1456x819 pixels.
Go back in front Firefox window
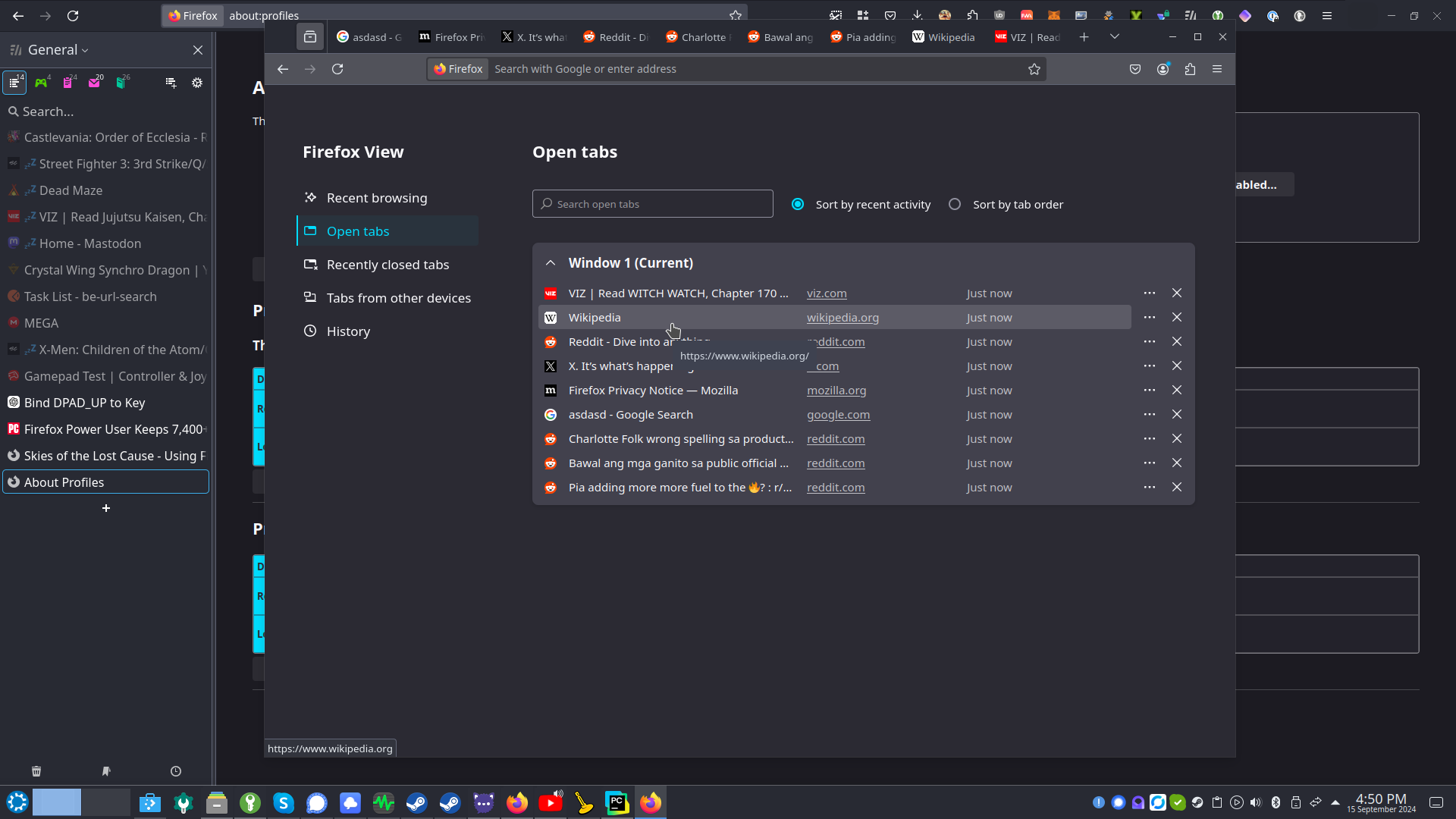(283, 69)
